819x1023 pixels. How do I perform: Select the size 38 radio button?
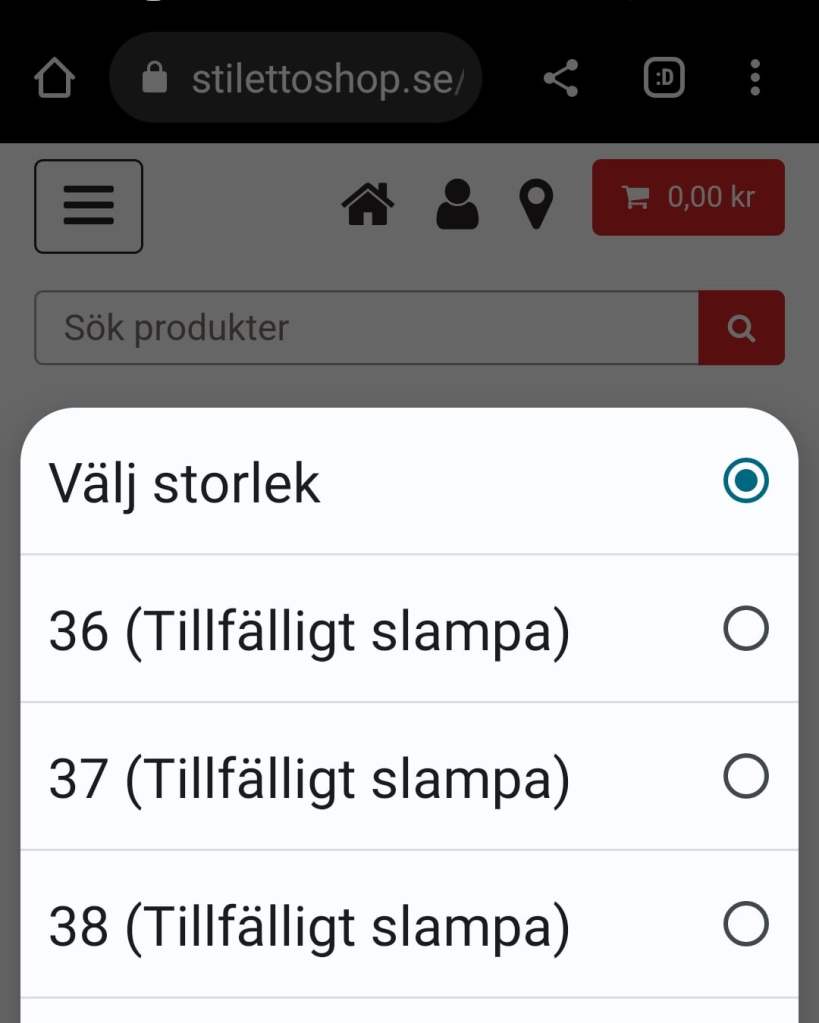click(x=746, y=925)
